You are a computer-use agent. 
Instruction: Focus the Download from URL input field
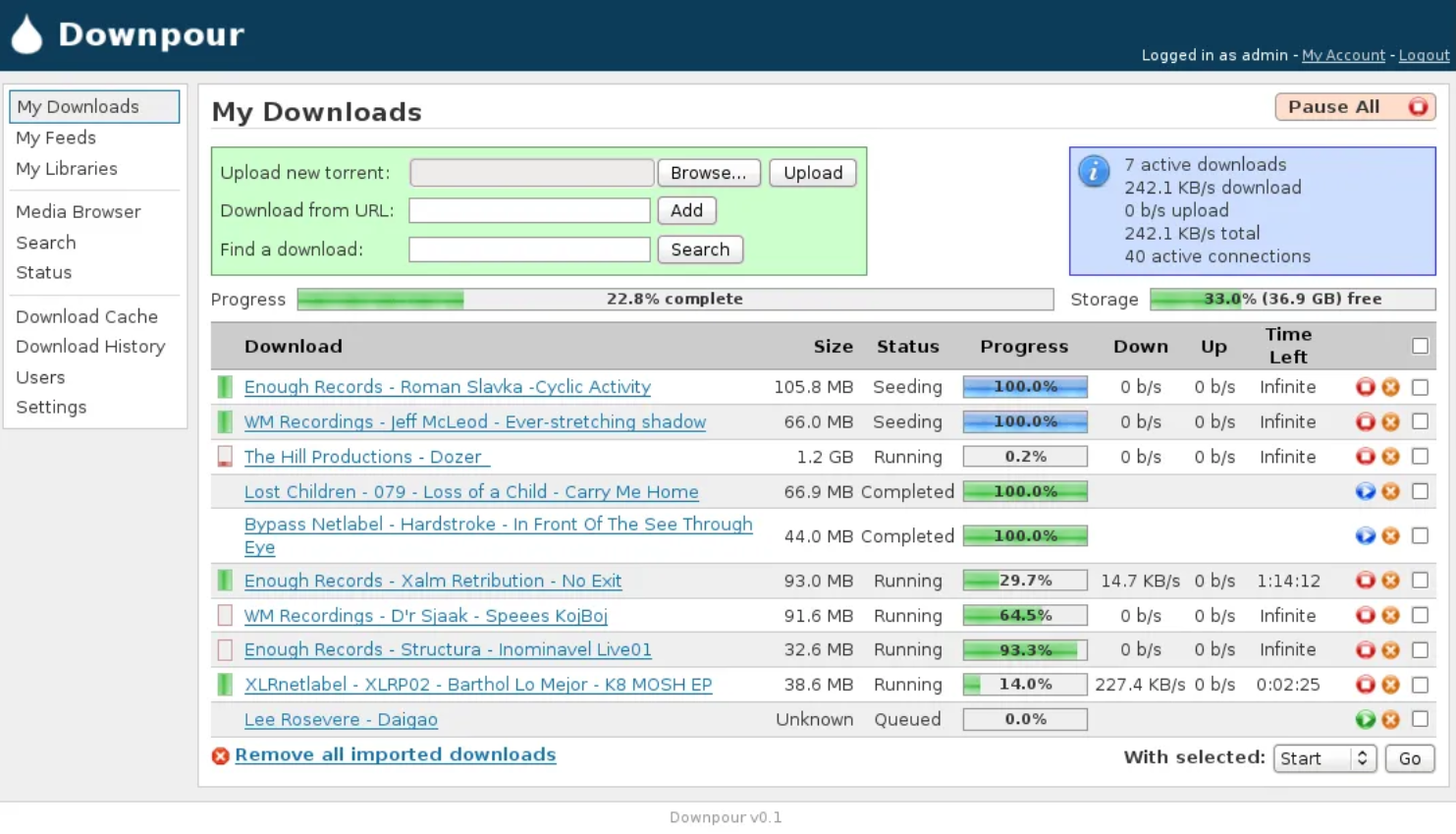click(529, 210)
